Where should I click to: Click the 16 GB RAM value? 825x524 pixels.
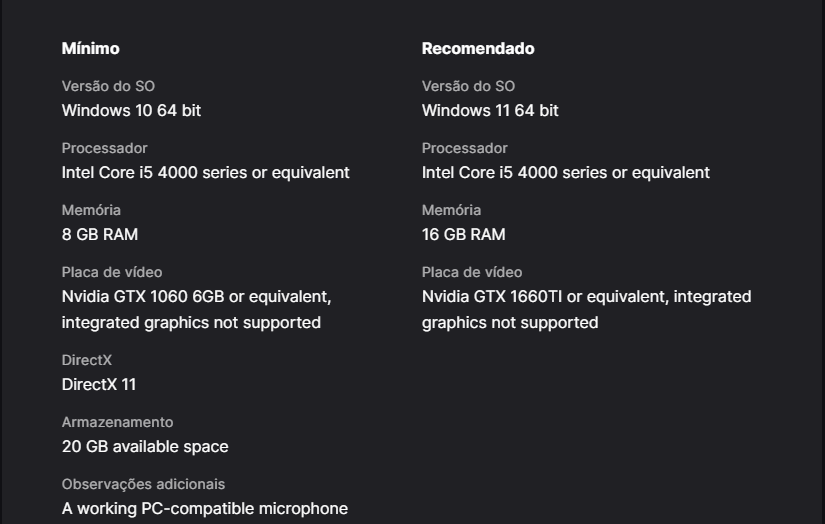point(464,234)
